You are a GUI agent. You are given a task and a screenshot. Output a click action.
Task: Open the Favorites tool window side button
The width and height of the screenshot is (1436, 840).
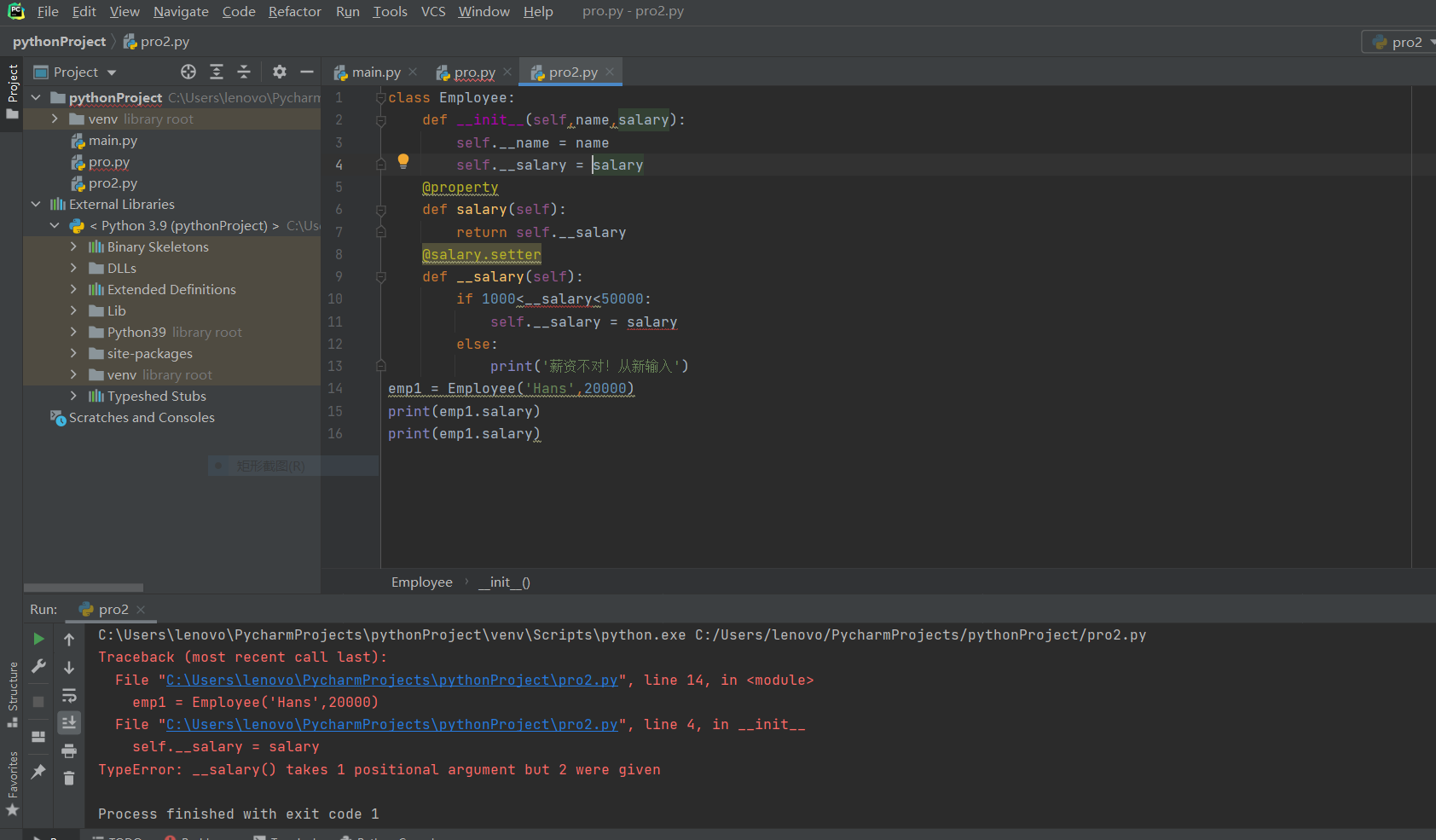coord(12,783)
